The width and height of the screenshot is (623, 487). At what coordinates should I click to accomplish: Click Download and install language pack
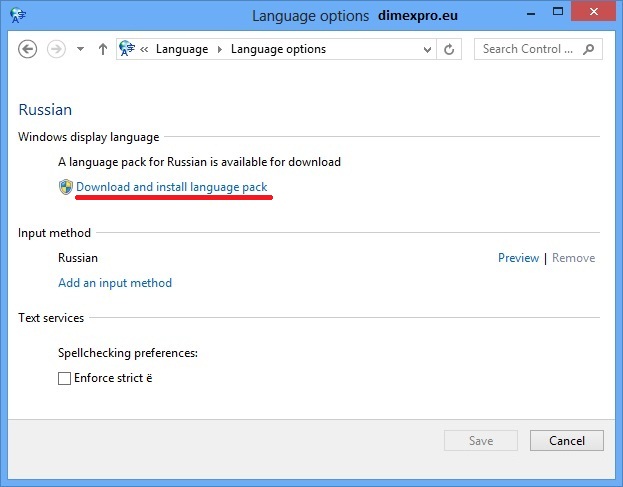click(x=172, y=187)
